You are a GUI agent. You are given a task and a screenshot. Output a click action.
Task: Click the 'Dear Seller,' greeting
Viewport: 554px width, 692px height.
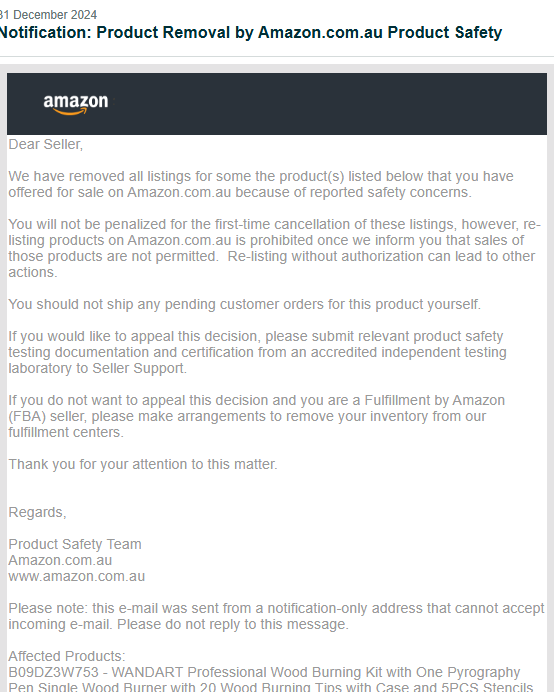[45, 144]
